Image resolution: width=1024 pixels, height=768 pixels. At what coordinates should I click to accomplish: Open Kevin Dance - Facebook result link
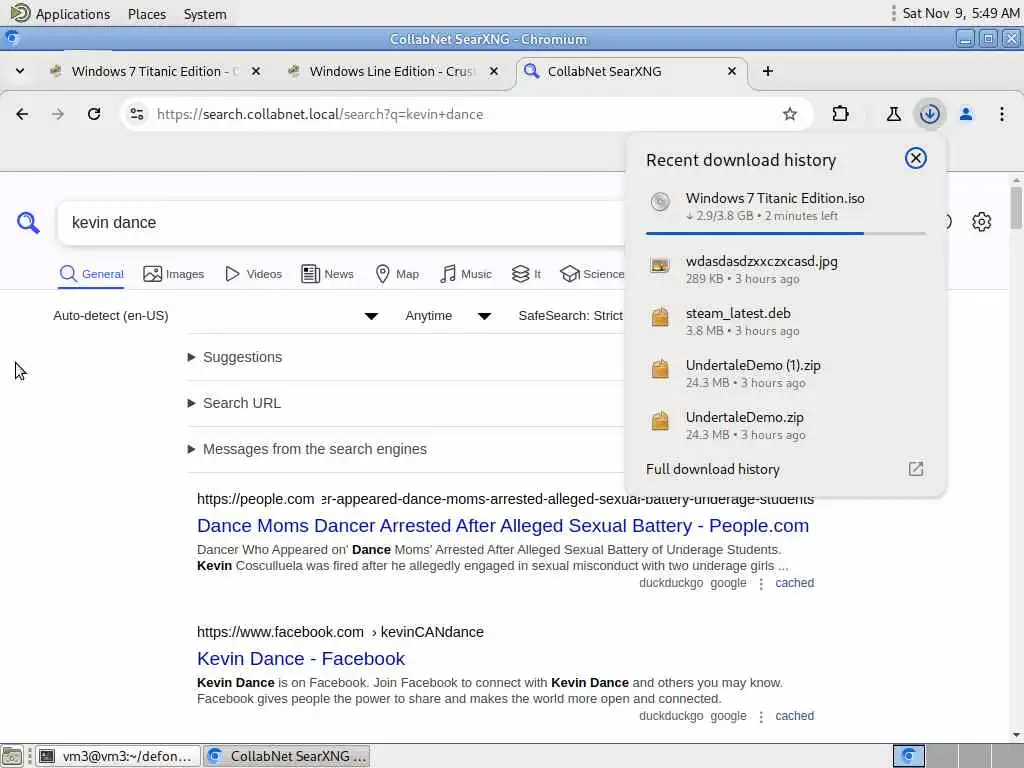(301, 659)
